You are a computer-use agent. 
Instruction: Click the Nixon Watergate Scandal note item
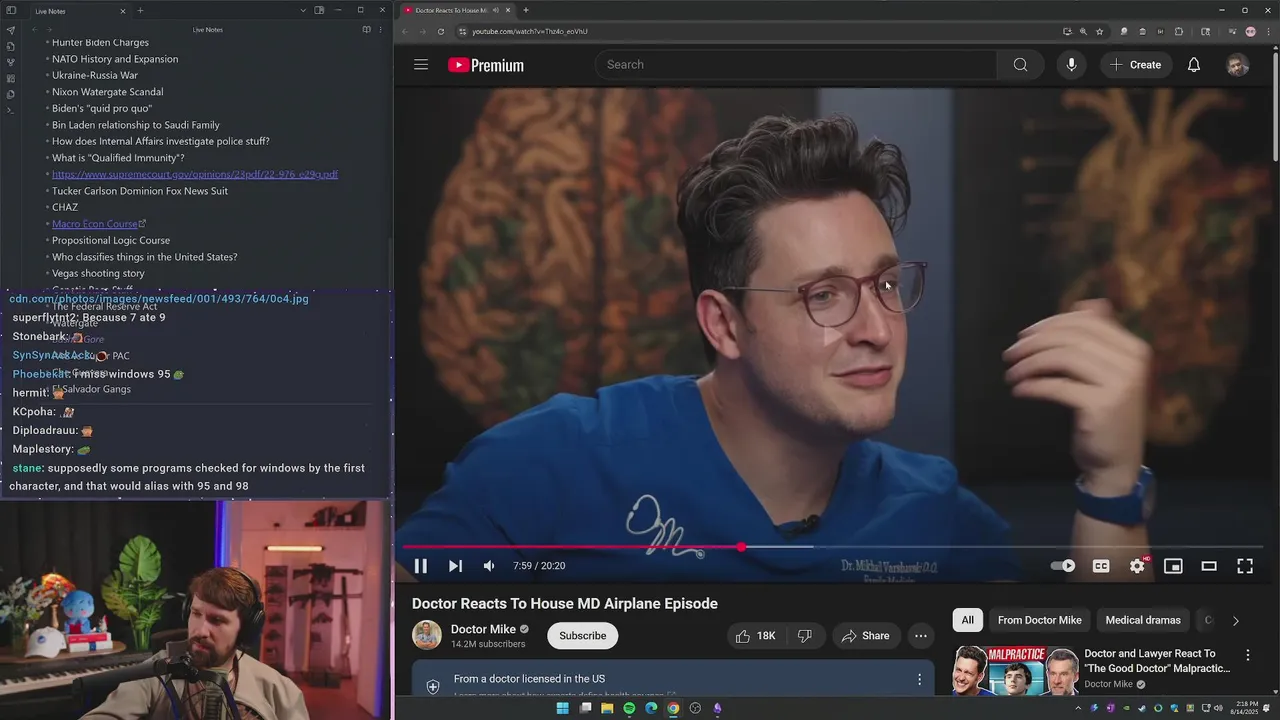pyautogui.click(x=107, y=92)
